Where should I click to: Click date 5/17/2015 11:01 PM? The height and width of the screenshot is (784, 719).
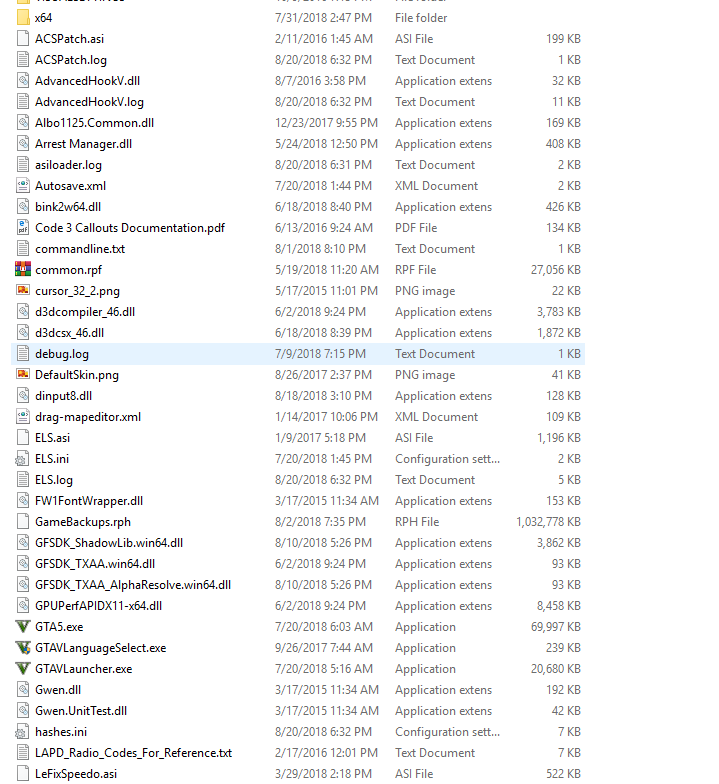pyautogui.click(x=326, y=291)
